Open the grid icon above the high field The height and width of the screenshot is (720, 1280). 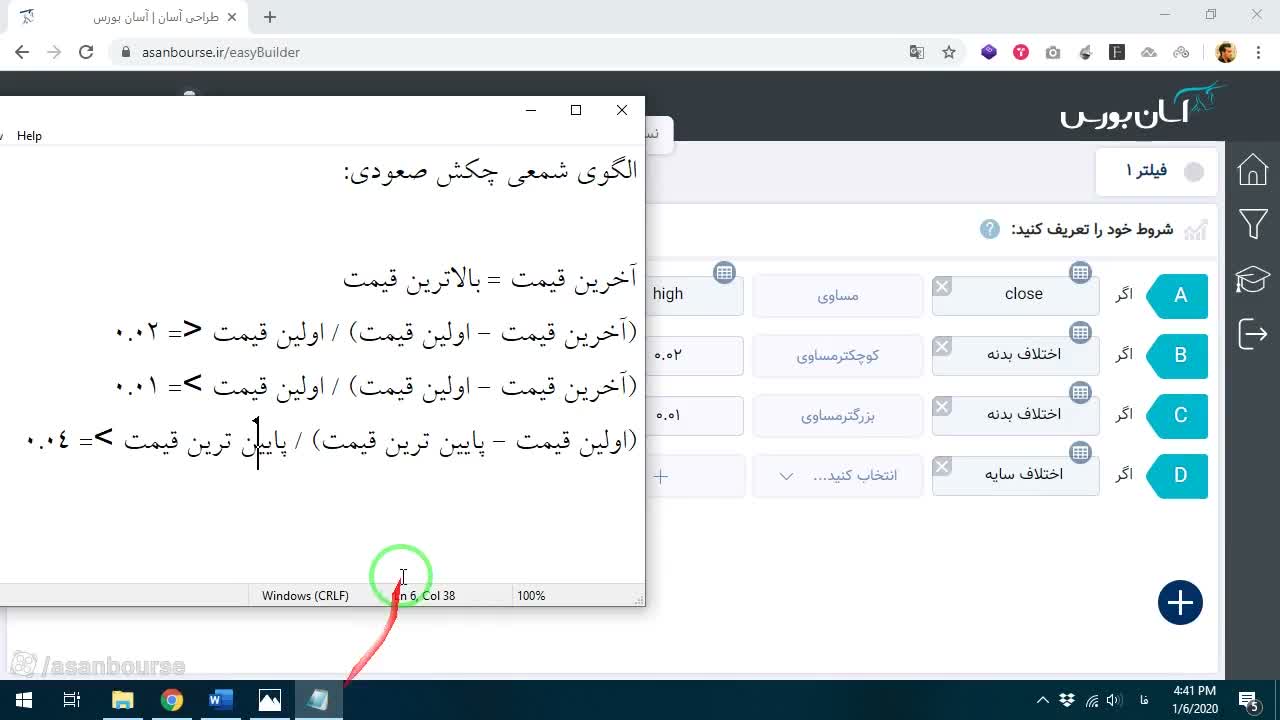click(x=725, y=272)
